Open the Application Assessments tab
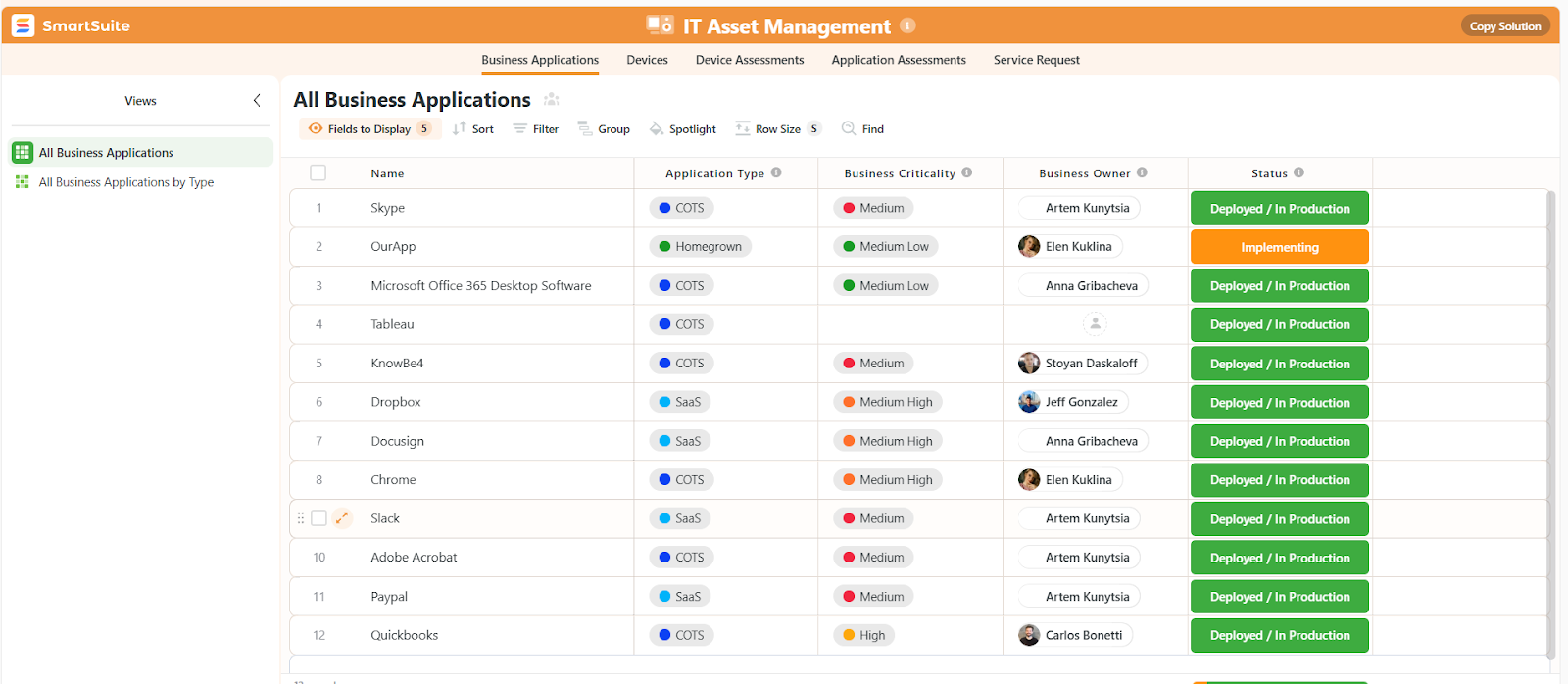Image resolution: width=1568 pixels, height=684 pixels. [899, 60]
